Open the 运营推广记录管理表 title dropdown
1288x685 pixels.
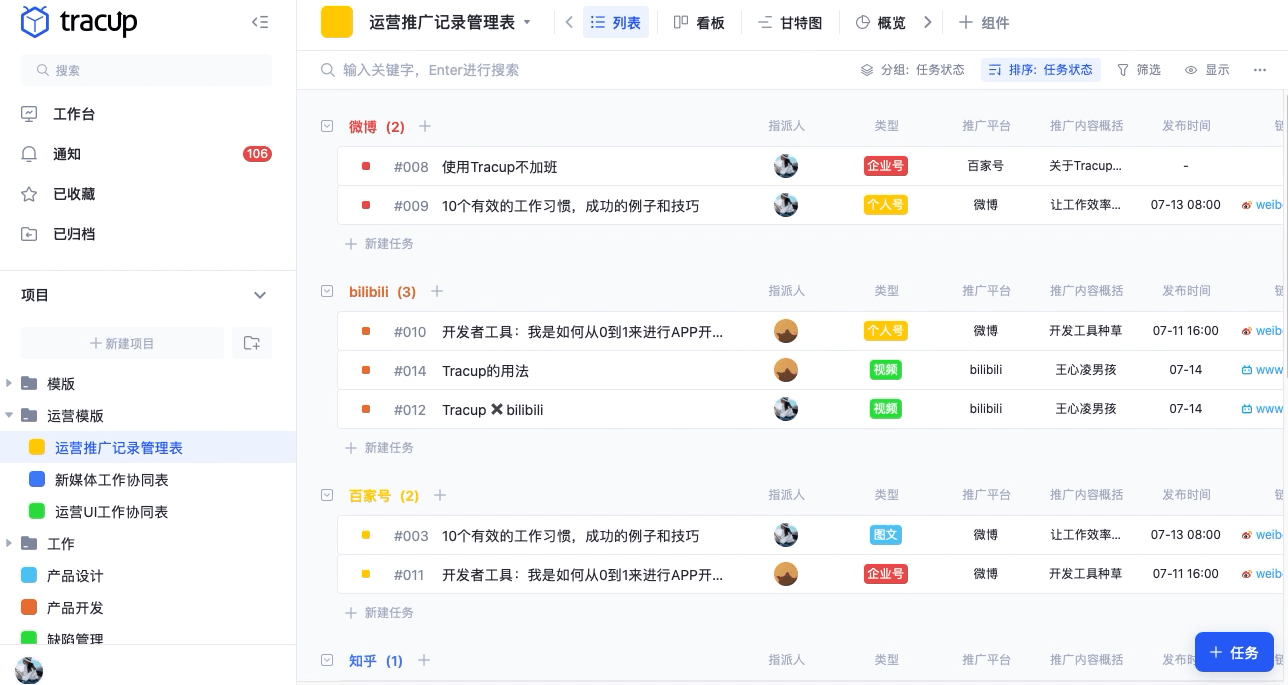(x=527, y=22)
